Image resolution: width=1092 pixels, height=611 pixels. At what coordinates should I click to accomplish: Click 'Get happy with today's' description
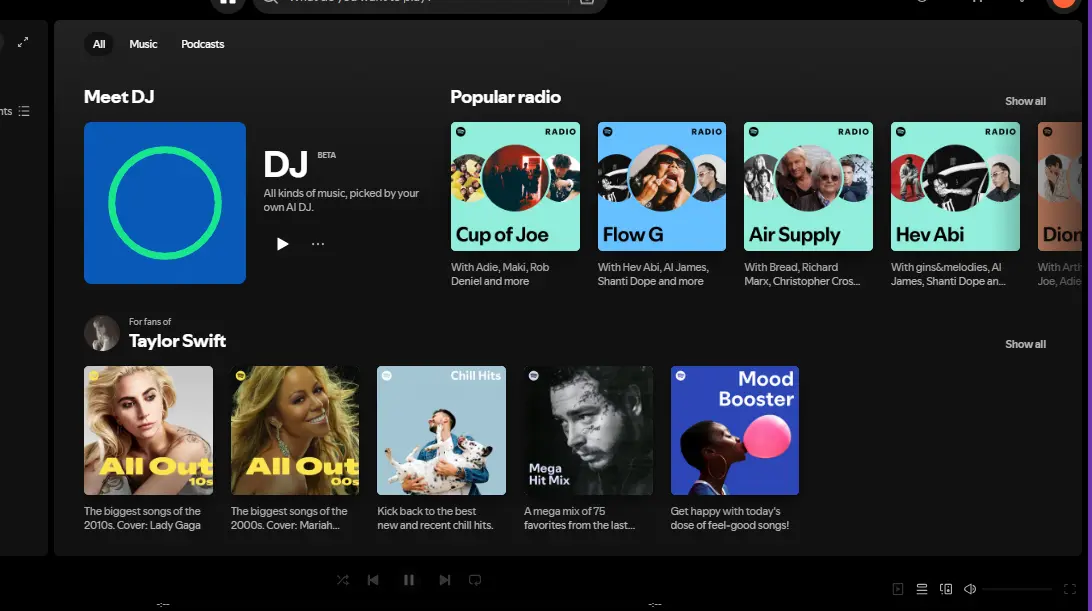pyautogui.click(x=730, y=518)
